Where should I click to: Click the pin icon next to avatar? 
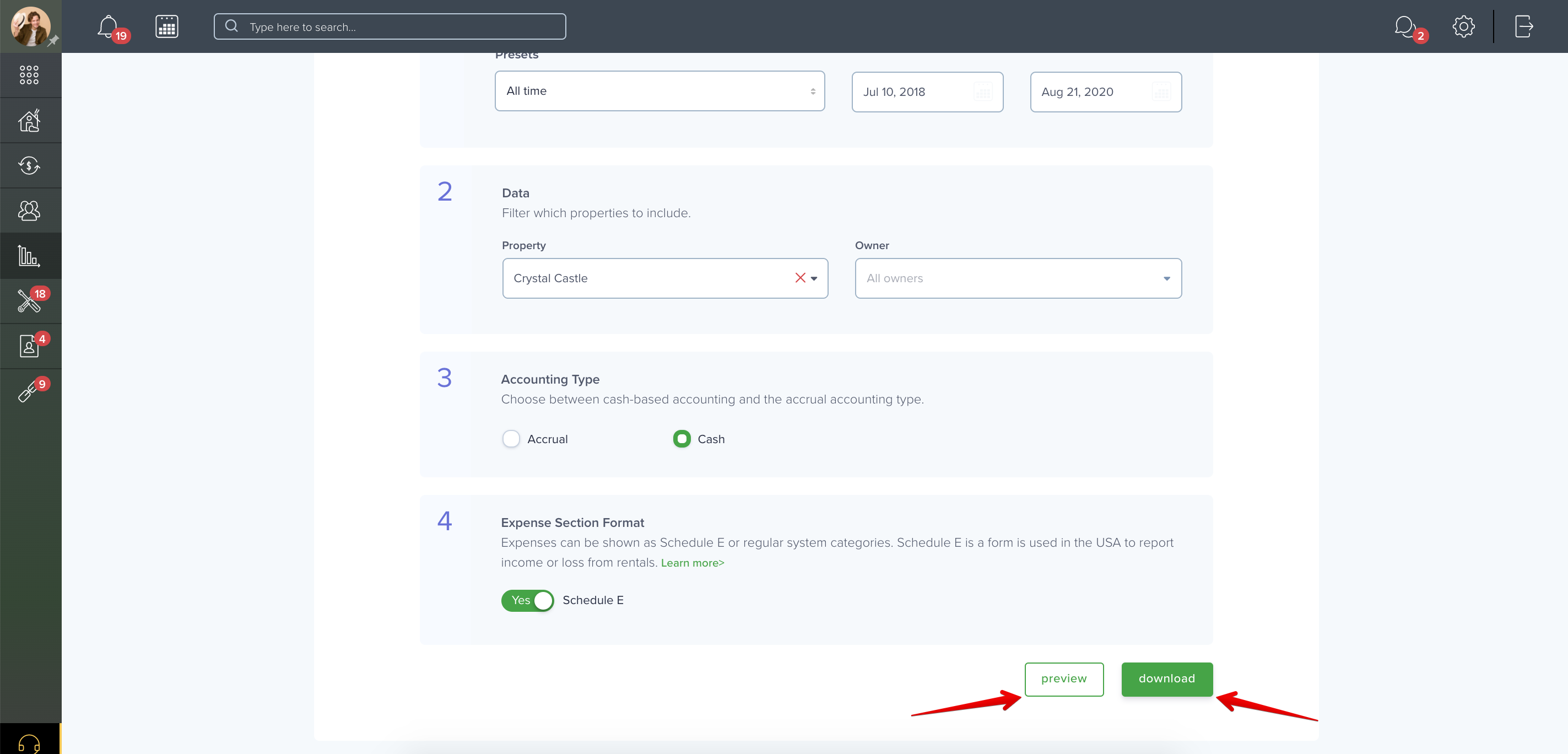(53, 41)
